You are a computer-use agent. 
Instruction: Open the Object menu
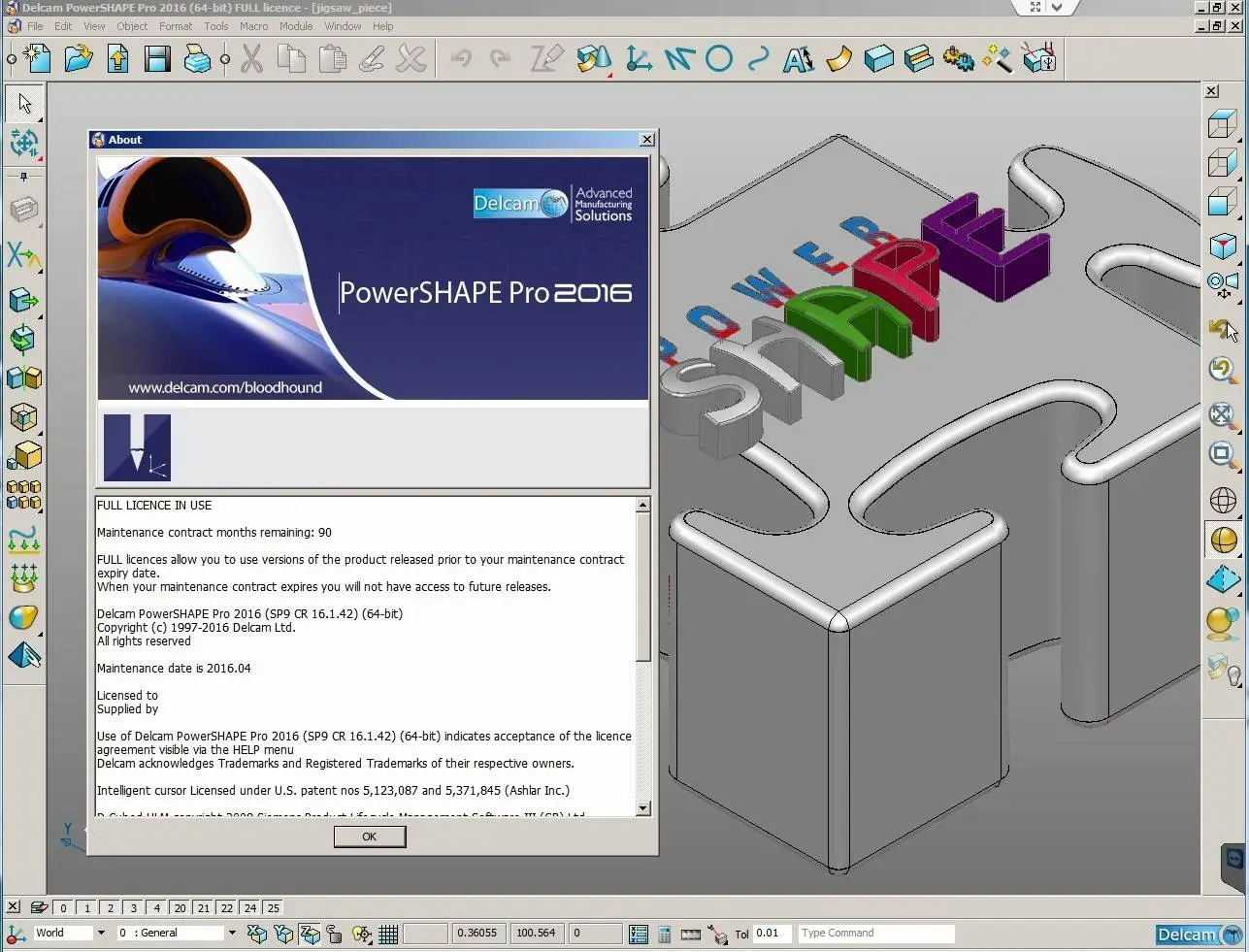click(132, 26)
